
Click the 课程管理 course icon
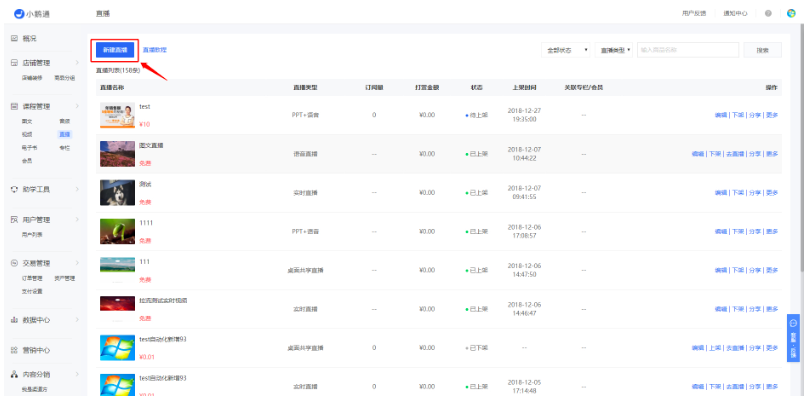[x=14, y=106]
